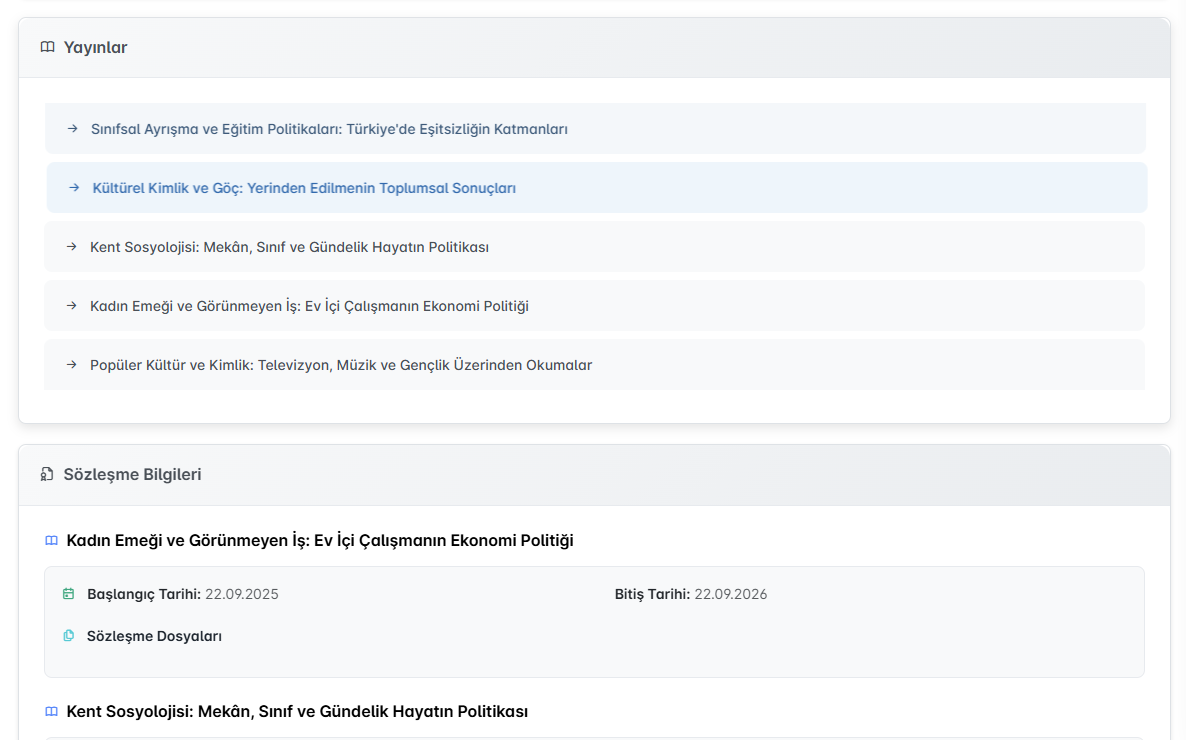Image resolution: width=1186 pixels, height=740 pixels.
Task: Click the files icon beside Sözleşme Dosyaları
Action: (69, 636)
